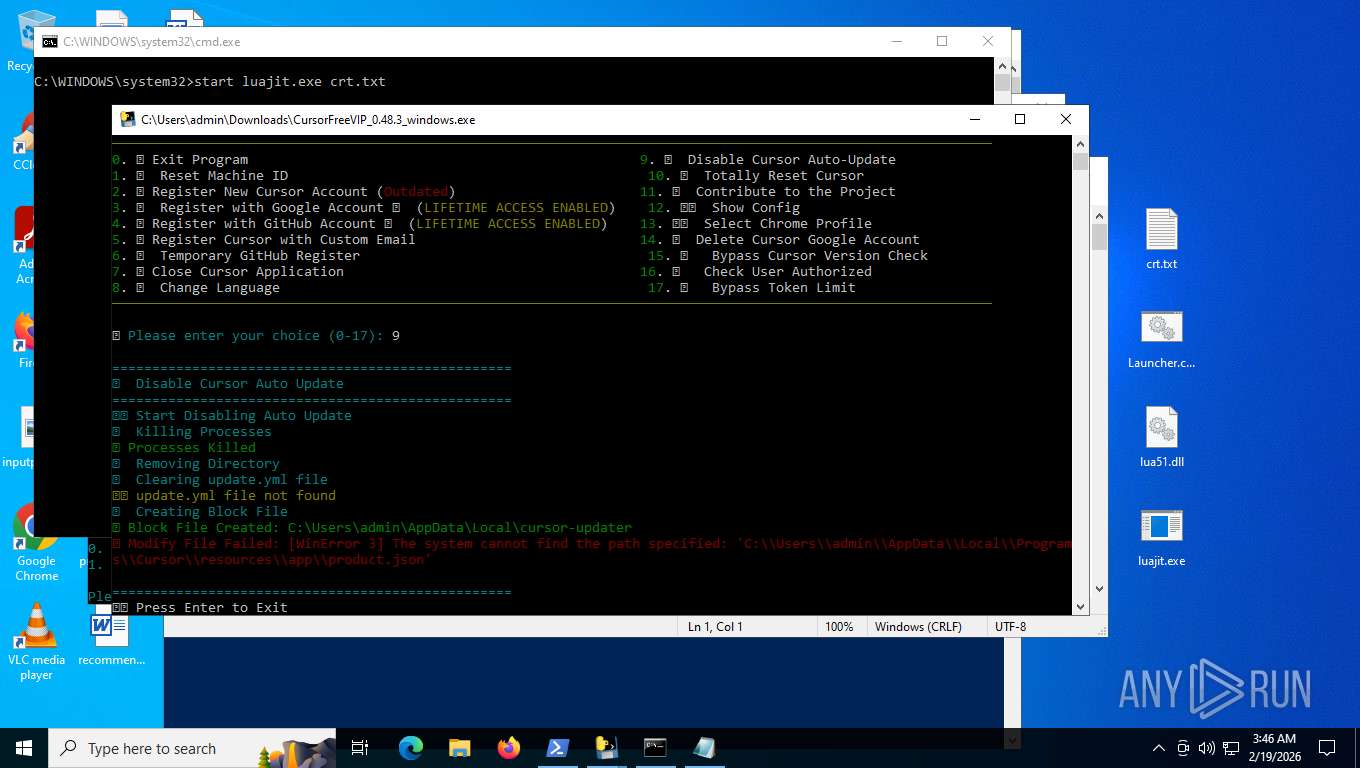Select the luajit.exe desktop icon
Screen dimensions: 1360x768
point(1161,536)
